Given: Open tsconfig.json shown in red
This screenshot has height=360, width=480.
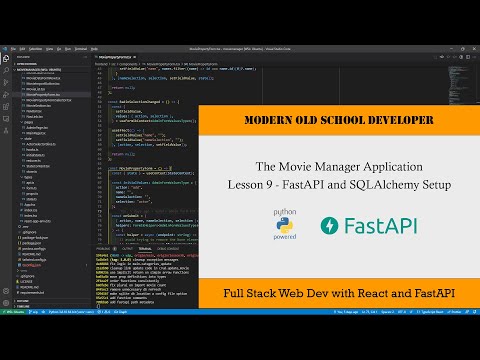Looking at the screenshot, I should (32, 265).
